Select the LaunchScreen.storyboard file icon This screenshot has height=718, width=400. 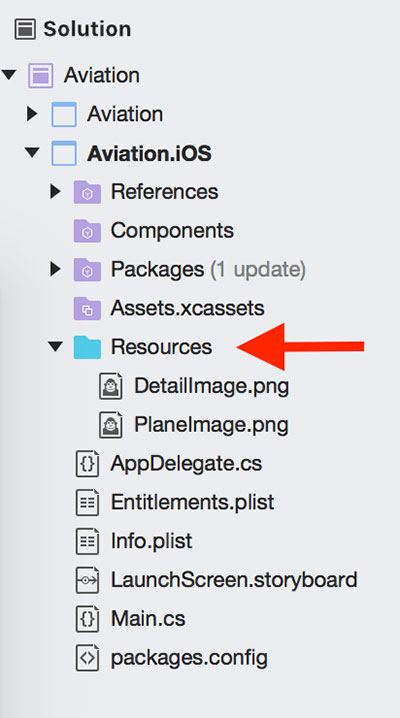coord(87,580)
